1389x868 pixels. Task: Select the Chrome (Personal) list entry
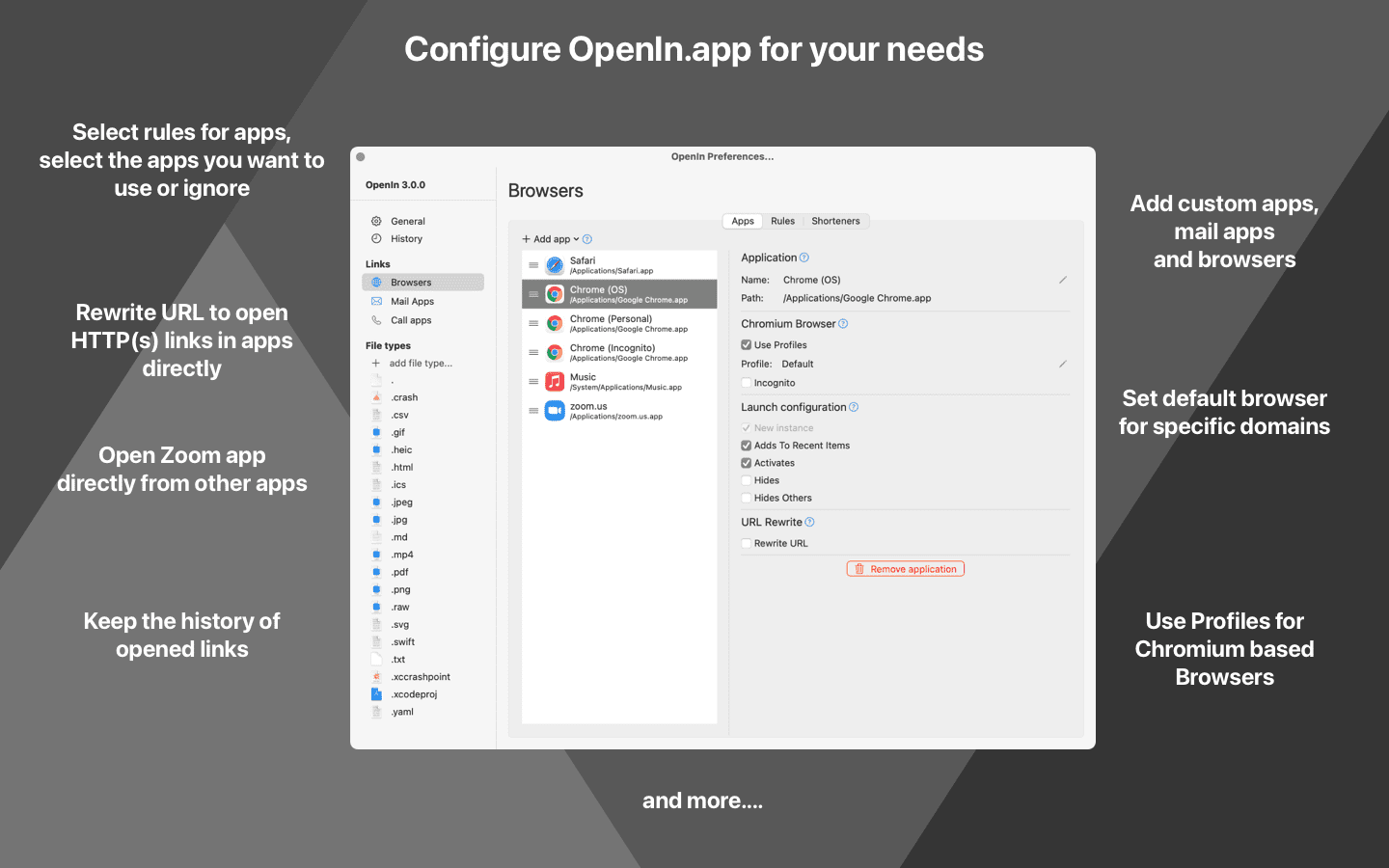click(619, 323)
